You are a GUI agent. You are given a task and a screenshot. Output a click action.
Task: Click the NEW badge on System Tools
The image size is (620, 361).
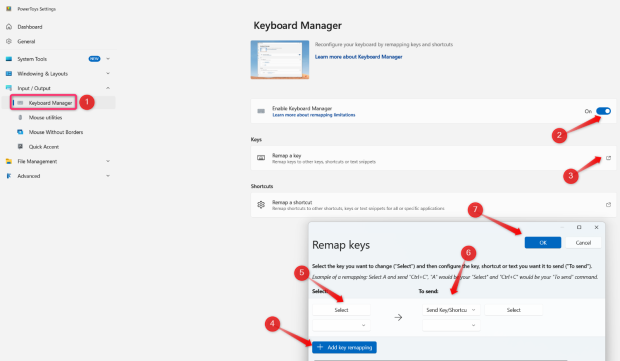[94, 59]
